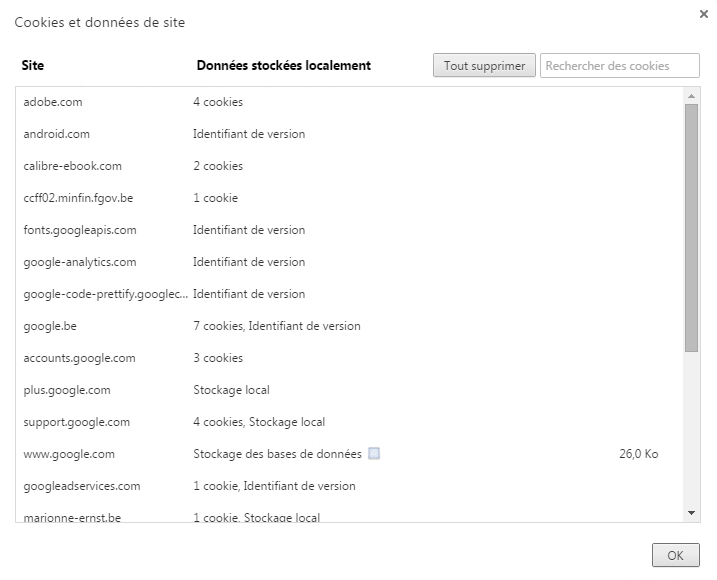Focus the Rechercher des cookies search field
This screenshot has width=717, height=580.
[620, 65]
